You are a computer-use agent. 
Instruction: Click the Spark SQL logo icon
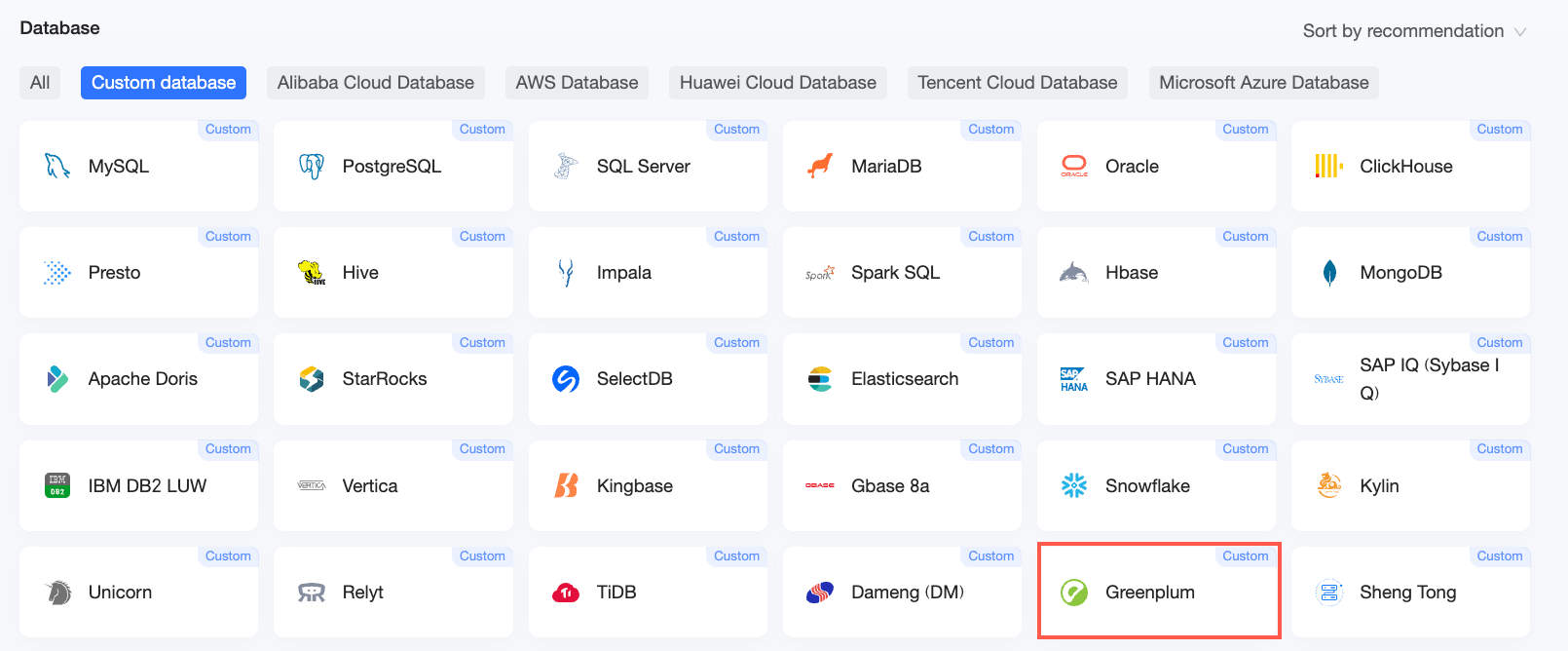click(x=820, y=274)
